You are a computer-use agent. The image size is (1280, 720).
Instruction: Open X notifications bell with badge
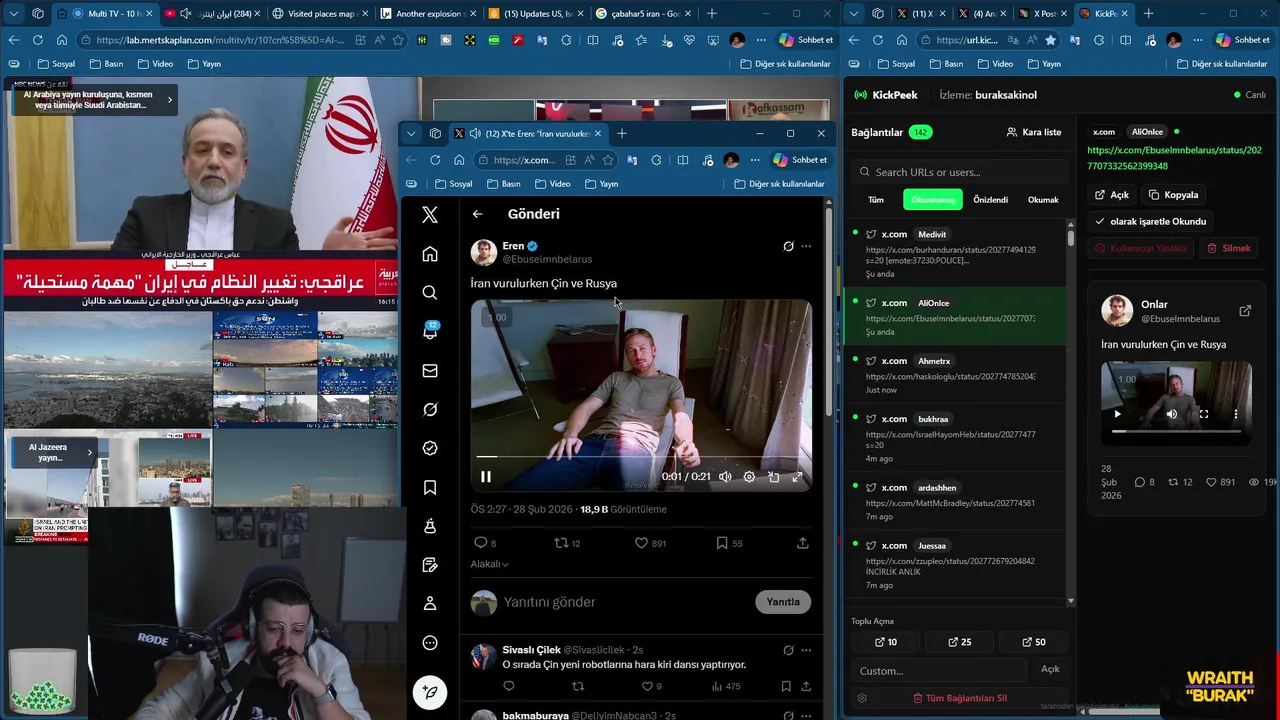(430, 331)
